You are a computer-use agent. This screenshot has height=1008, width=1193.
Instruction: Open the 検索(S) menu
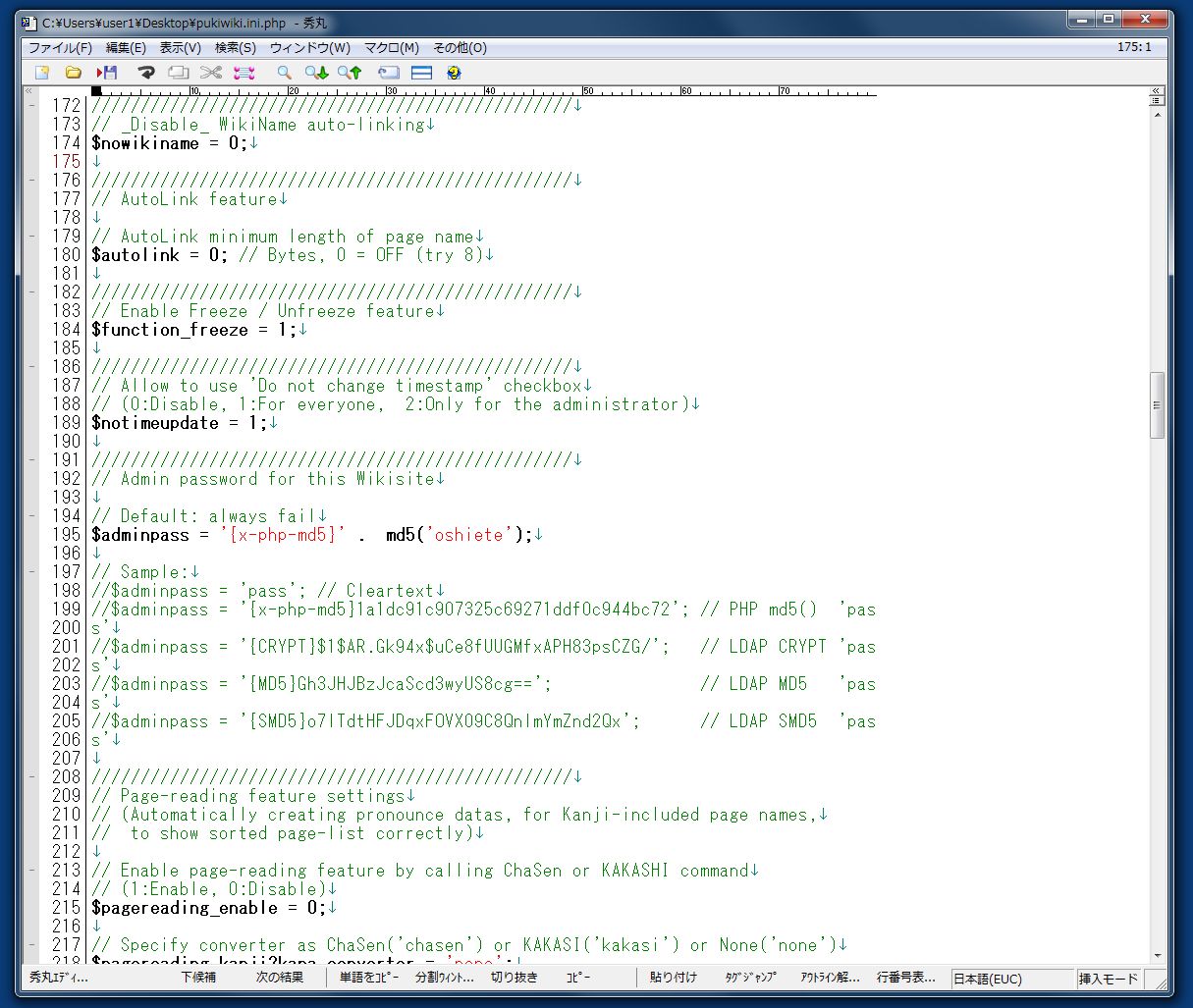tap(236, 47)
